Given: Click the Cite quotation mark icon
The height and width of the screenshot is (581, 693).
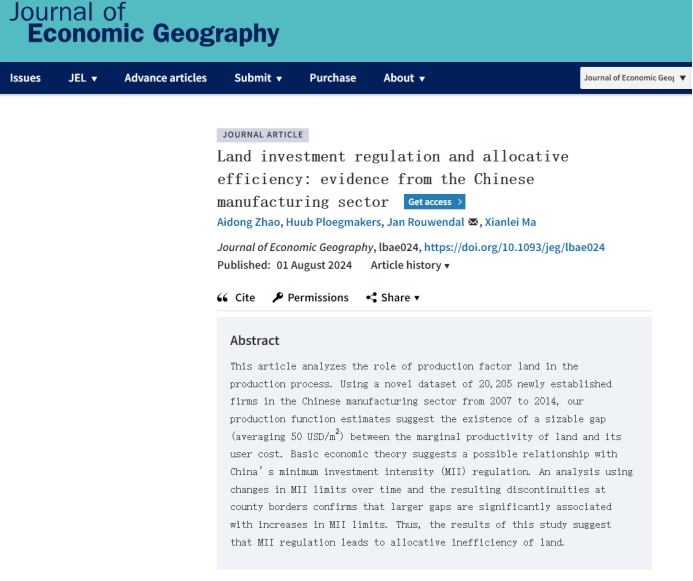Looking at the screenshot, I should (x=223, y=298).
